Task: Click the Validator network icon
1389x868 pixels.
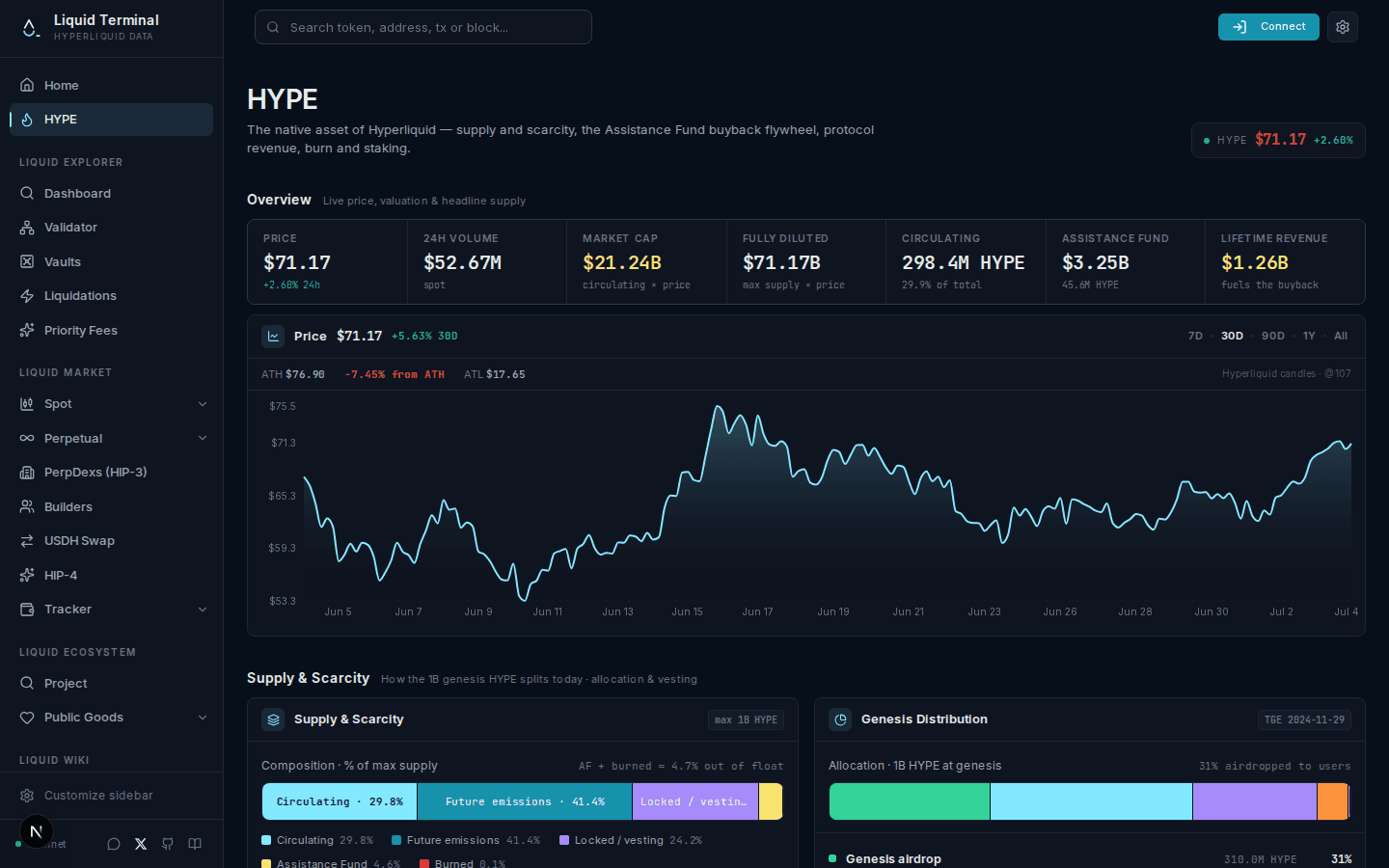Action: tap(27, 228)
